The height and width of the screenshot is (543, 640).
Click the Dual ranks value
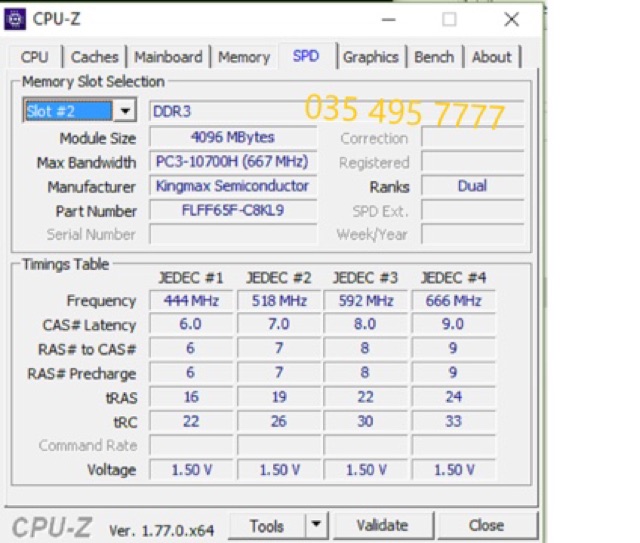(x=472, y=186)
